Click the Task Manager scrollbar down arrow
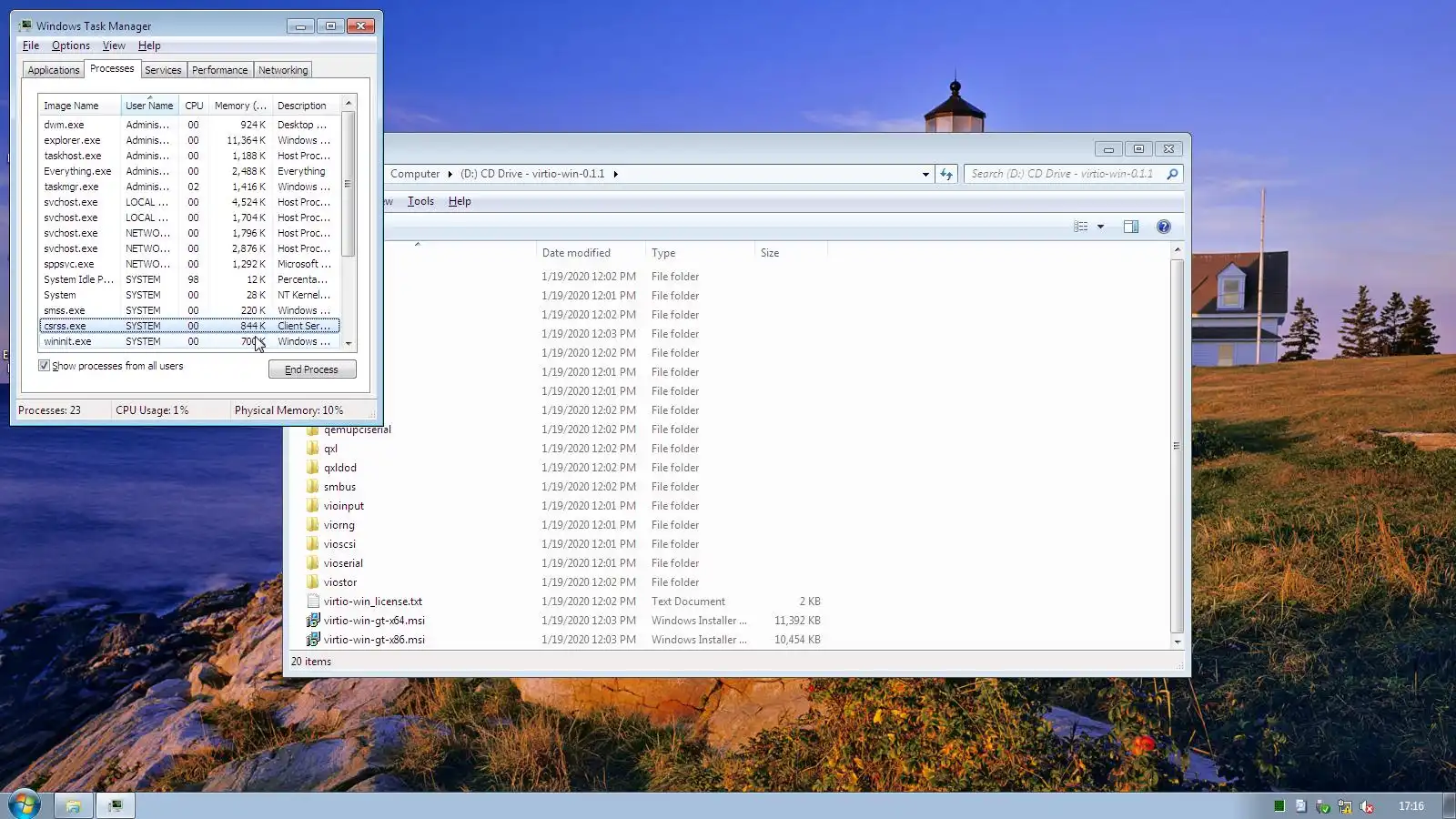 click(349, 344)
